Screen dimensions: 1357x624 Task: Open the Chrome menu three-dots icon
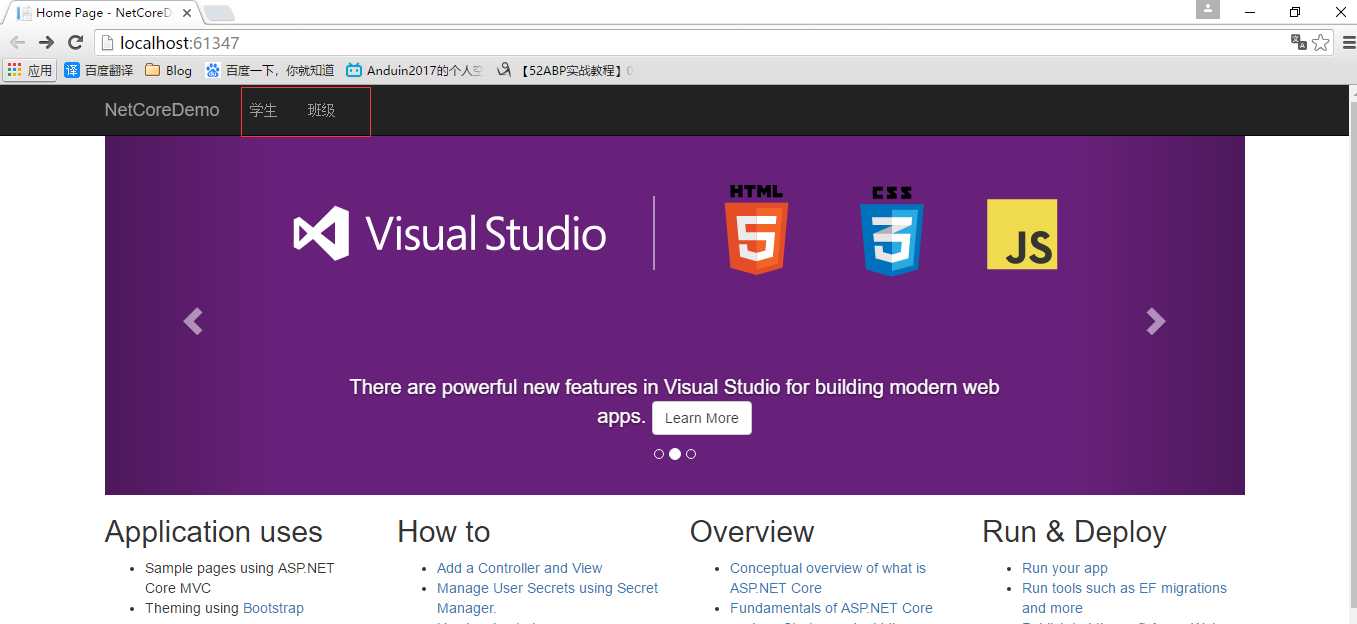(x=1347, y=42)
